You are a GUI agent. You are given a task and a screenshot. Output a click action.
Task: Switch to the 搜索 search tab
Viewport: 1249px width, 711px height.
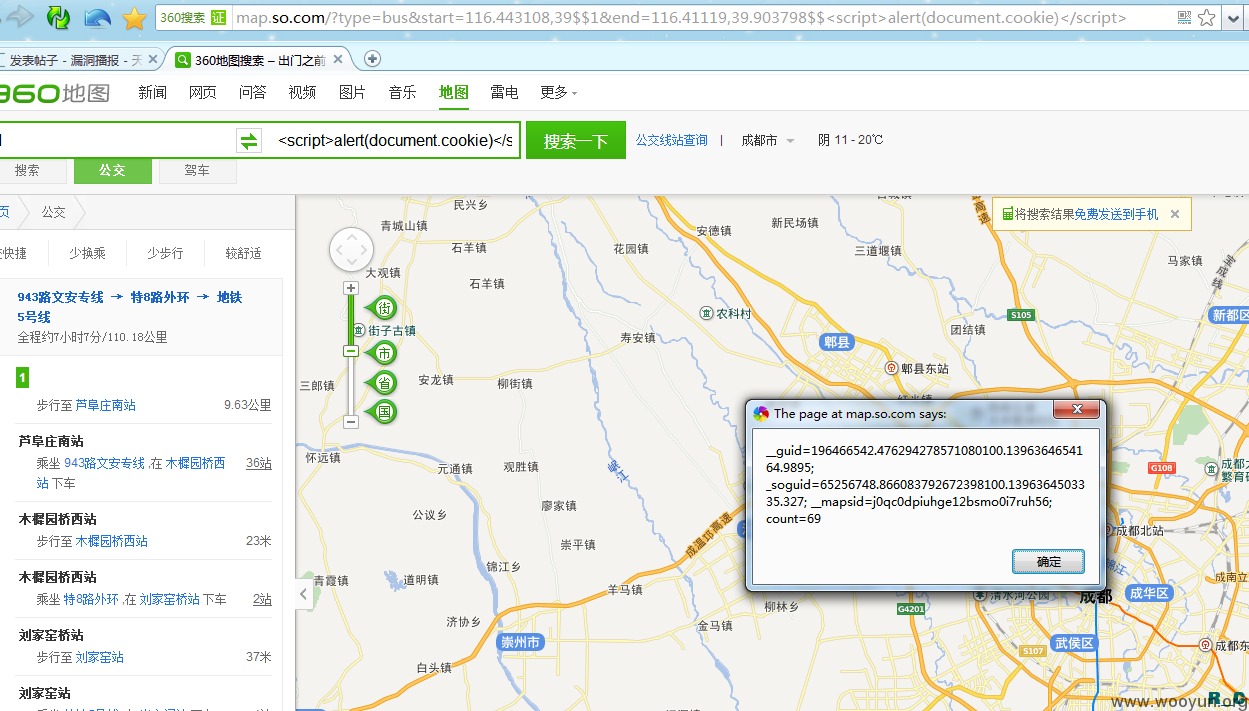click(x=28, y=171)
